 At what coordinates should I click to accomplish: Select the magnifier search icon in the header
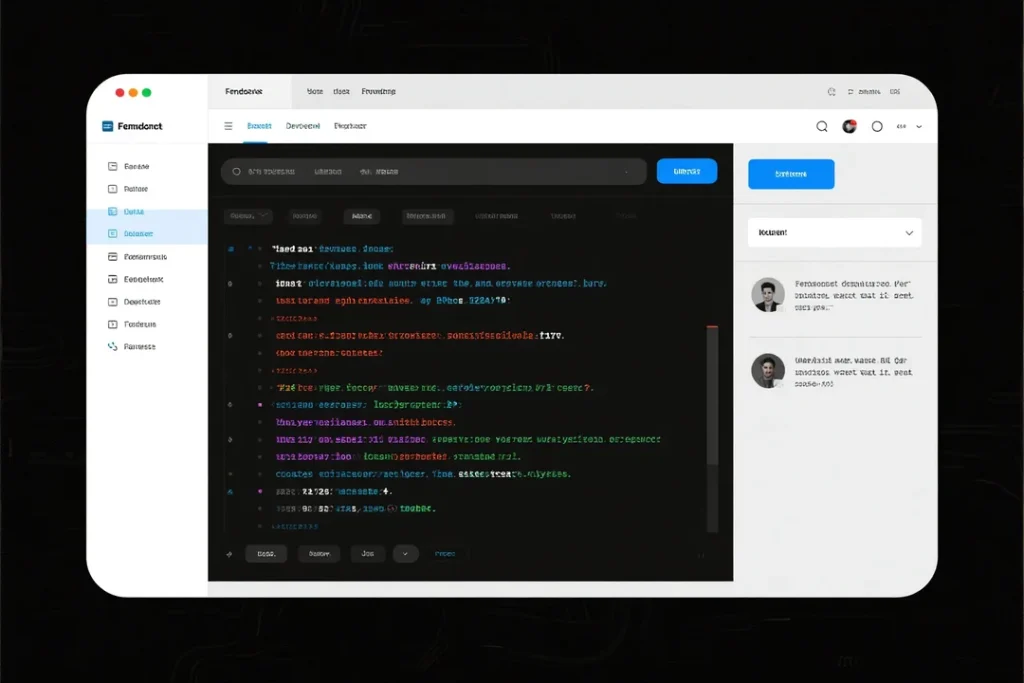click(x=821, y=126)
